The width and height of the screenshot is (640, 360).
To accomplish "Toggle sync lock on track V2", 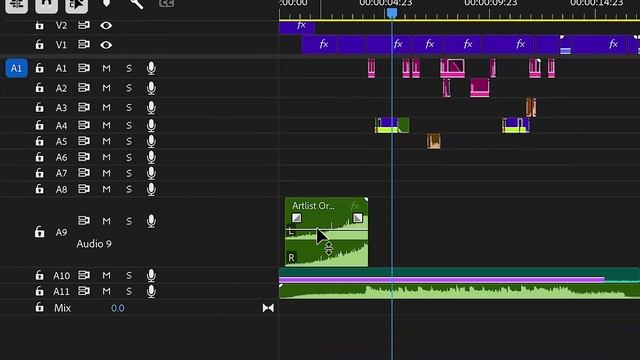I will point(84,25).
